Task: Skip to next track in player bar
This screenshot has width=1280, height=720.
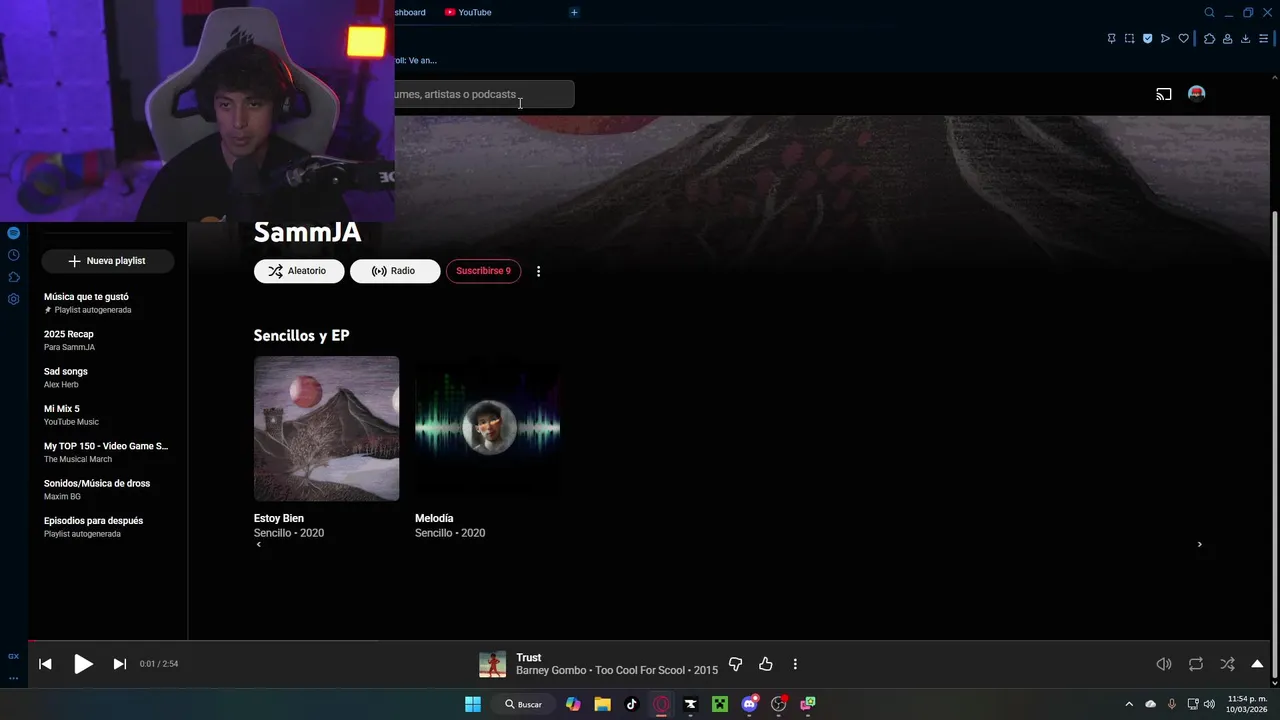Action: click(x=120, y=664)
